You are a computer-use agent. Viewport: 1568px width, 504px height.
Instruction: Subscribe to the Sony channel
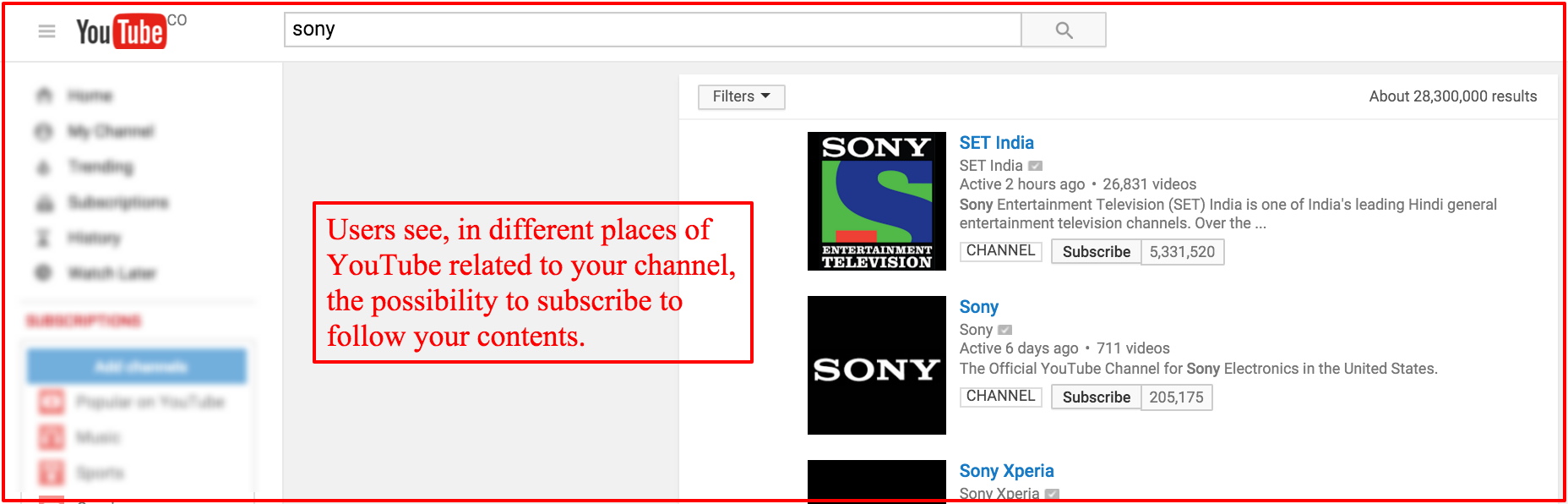coord(1096,397)
